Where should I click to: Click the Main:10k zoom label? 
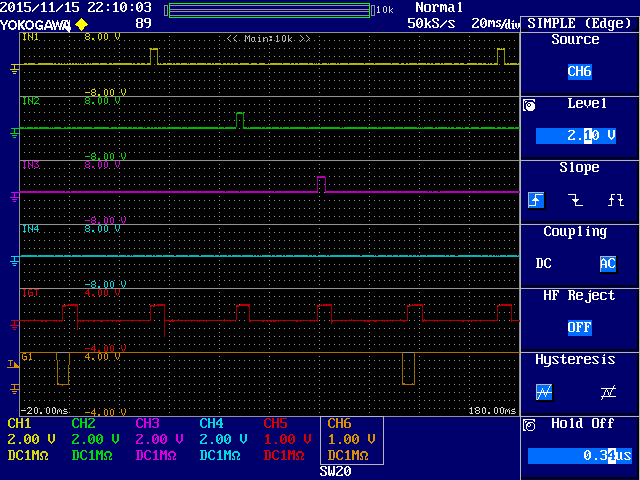[x=269, y=39]
